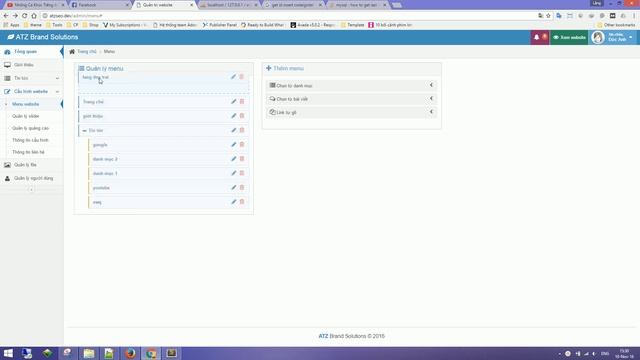Image resolution: width=640 pixels, height=360 pixels.
Task: Open Quản lý slider in the sidebar
Action: pos(25,116)
